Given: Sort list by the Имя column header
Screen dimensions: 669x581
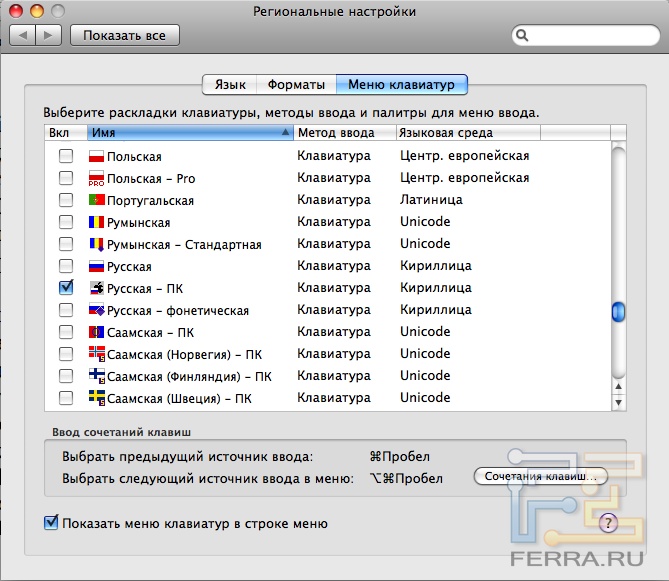Looking at the screenshot, I should coord(188,132).
